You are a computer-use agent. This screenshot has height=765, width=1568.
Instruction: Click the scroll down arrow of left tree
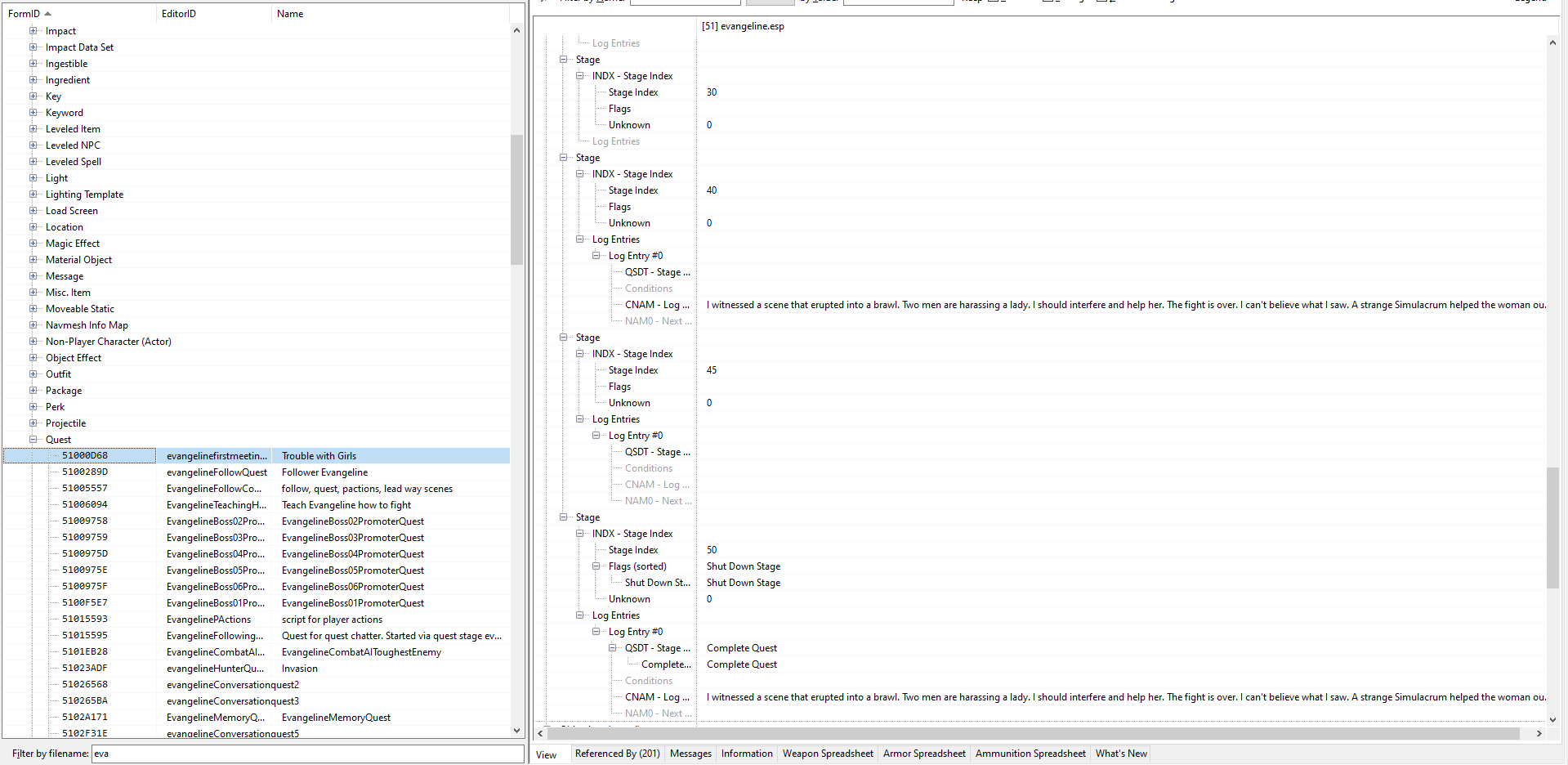(x=516, y=731)
